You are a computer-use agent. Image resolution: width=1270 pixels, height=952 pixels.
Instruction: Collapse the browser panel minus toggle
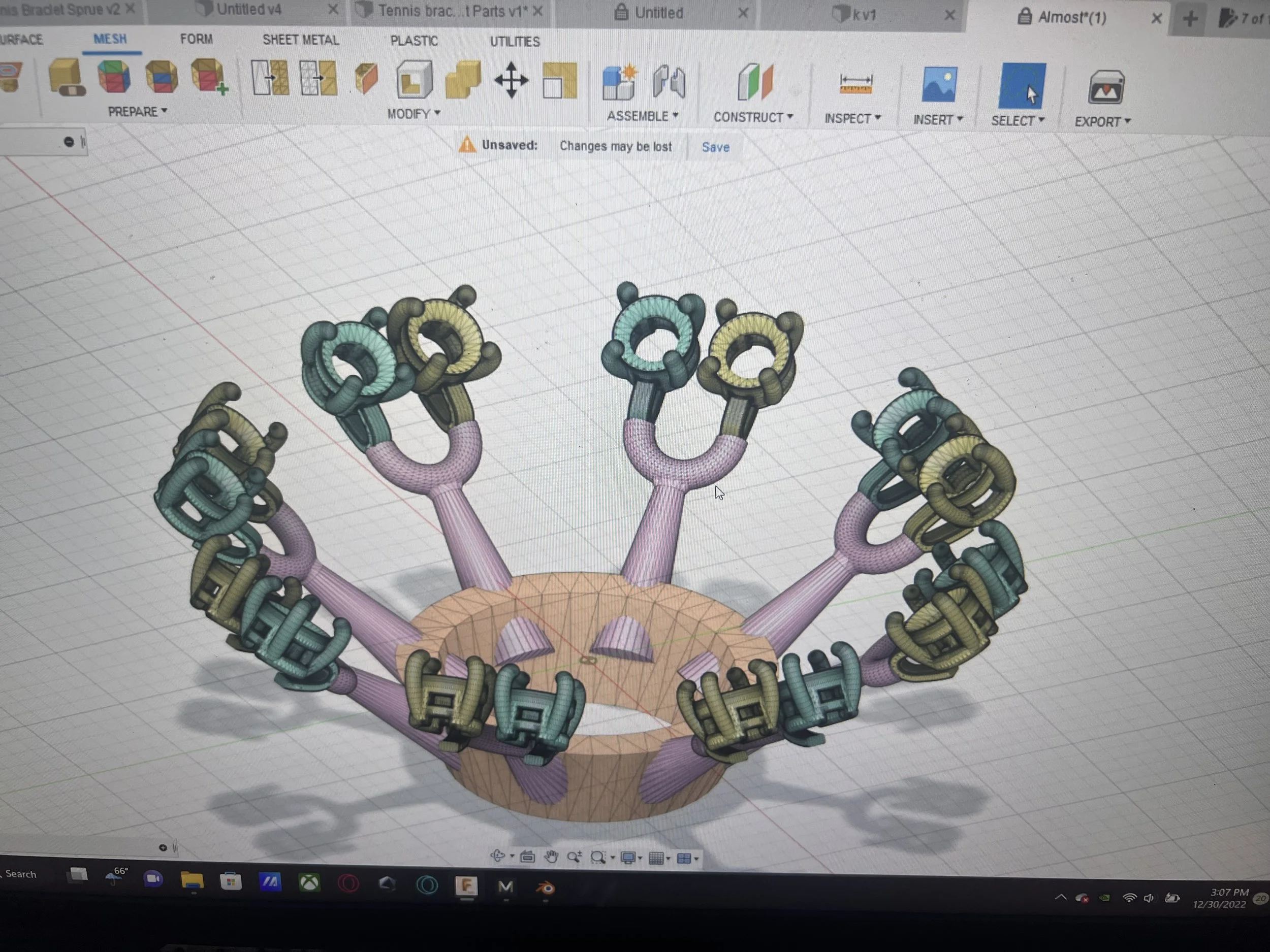point(69,142)
